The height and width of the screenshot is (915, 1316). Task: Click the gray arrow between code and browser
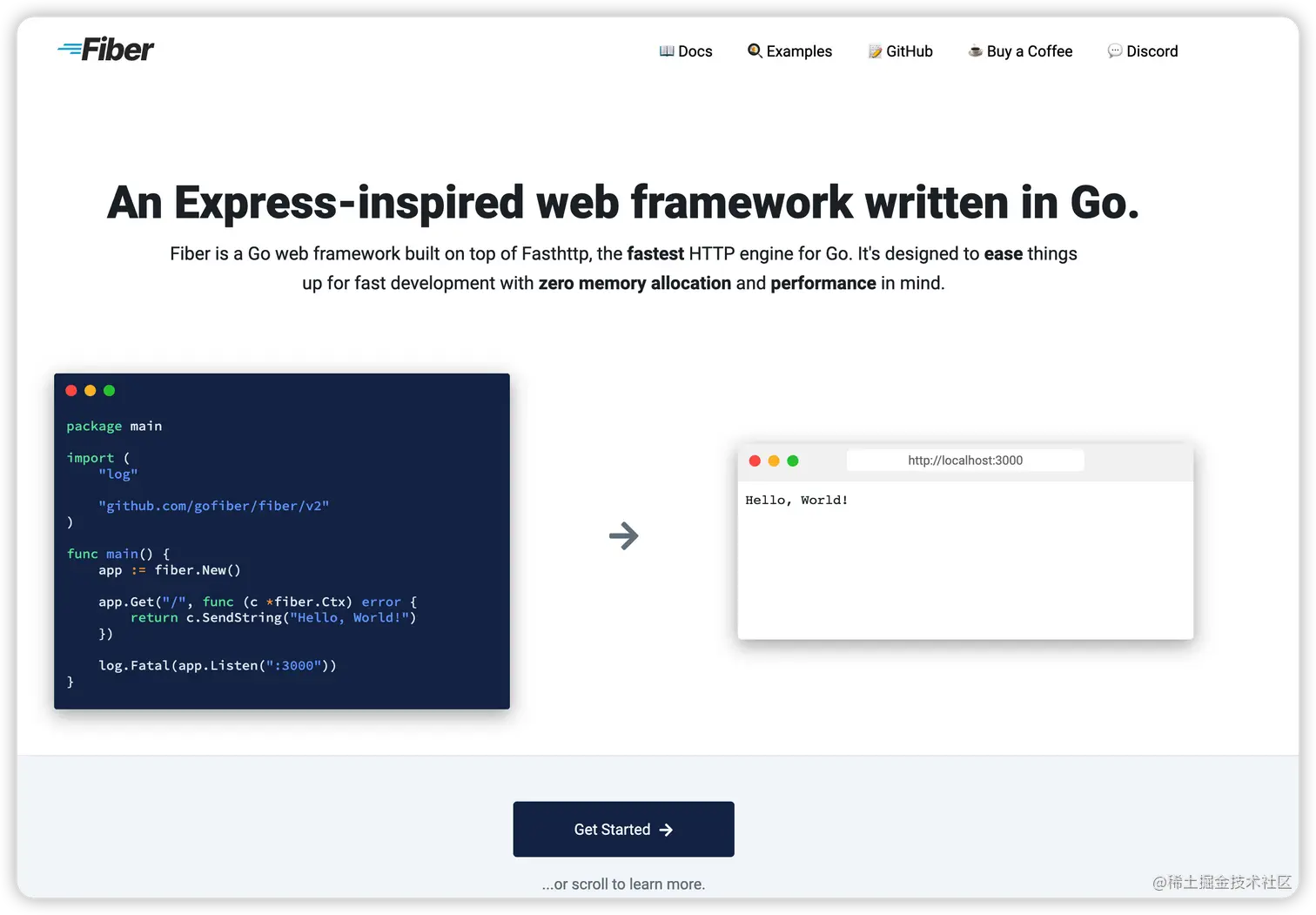click(x=623, y=535)
